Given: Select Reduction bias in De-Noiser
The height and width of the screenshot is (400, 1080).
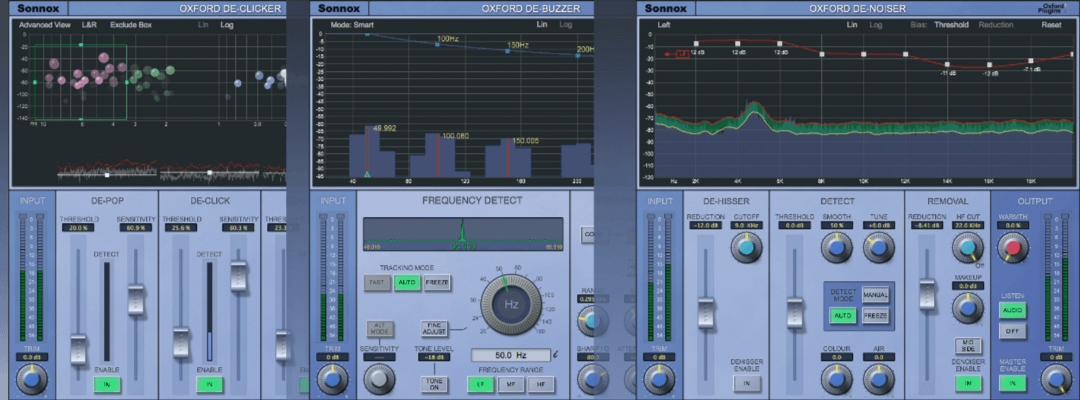Looking at the screenshot, I should (996, 25).
